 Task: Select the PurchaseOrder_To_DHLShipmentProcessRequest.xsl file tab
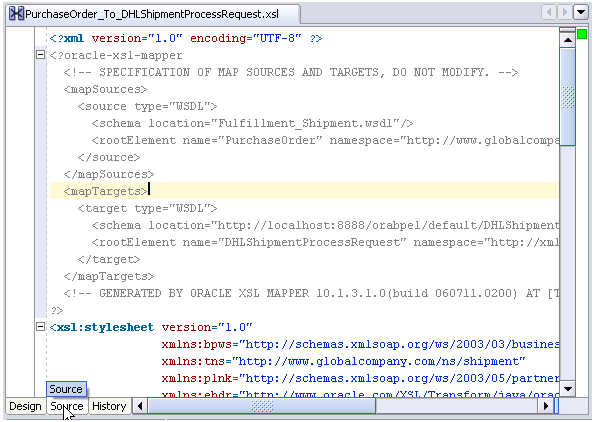point(153,14)
